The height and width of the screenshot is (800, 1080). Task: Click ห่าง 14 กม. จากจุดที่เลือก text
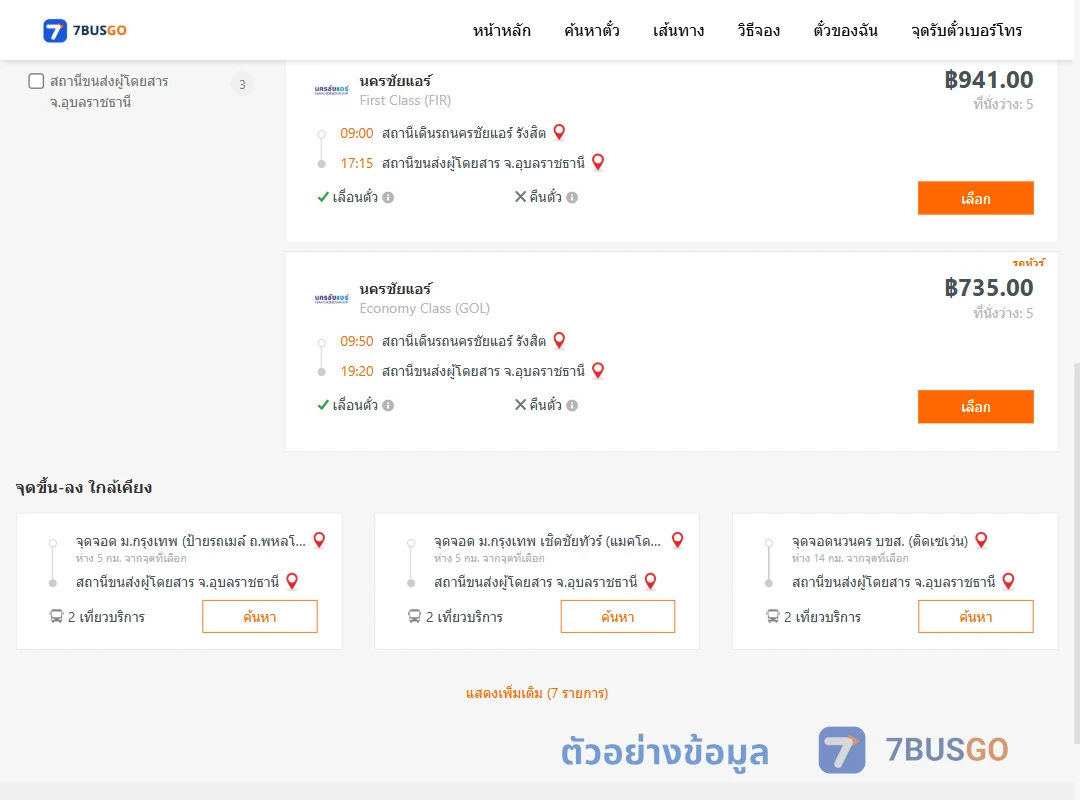(x=850, y=558)
